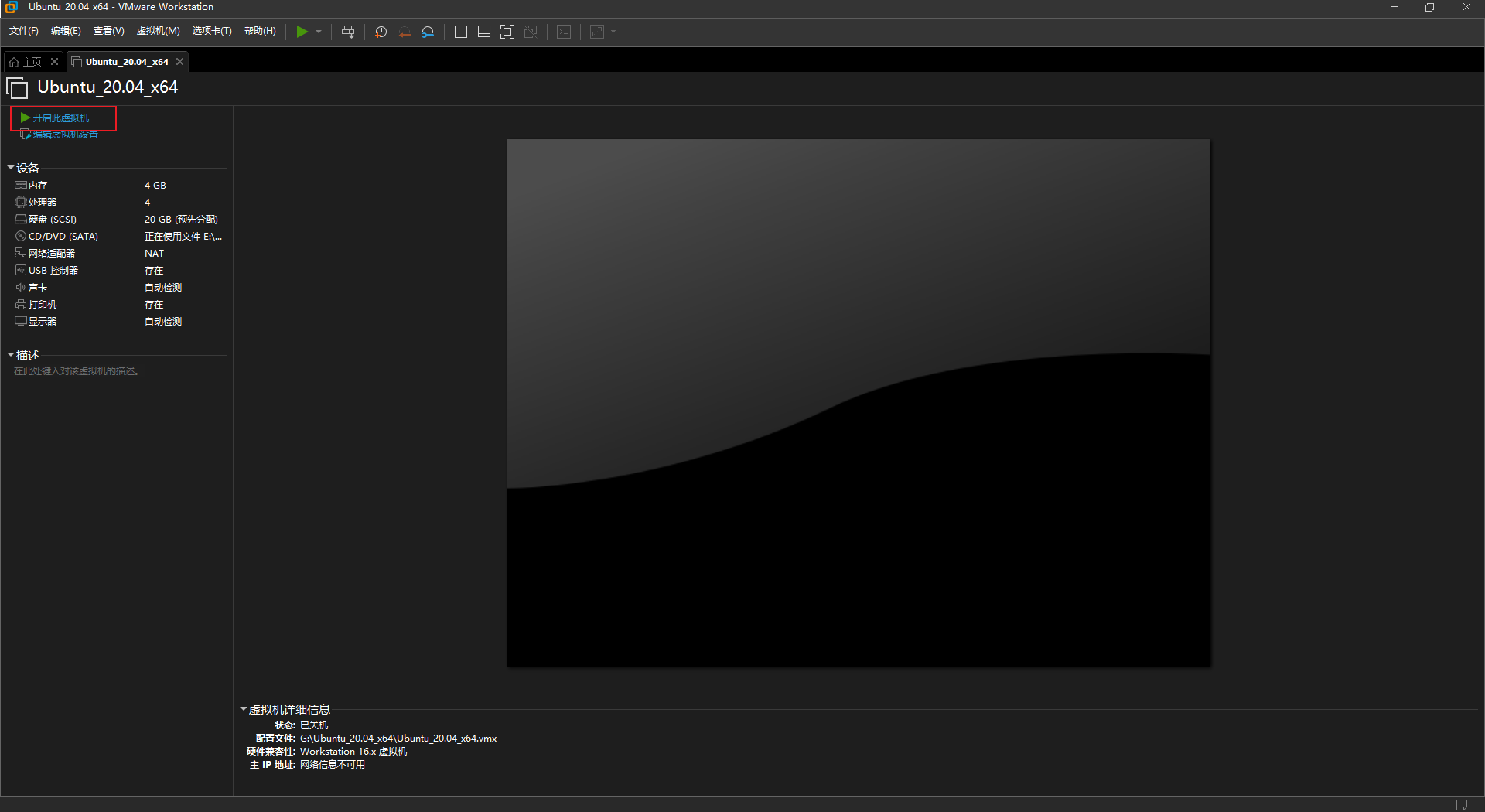Select 存在 value for 打印机
This screenshot has height=812, width=1485.
(154, 305)
